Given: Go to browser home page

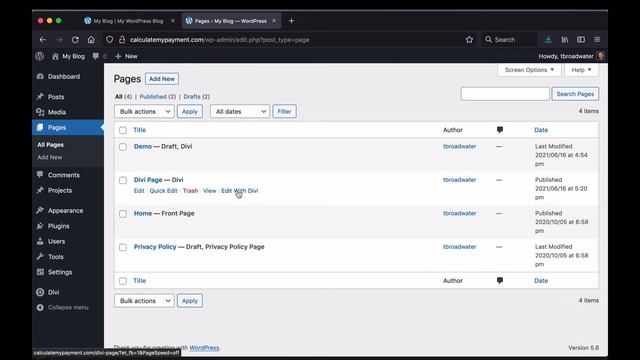Looking at the screenshot, I should tap(91, 40).
